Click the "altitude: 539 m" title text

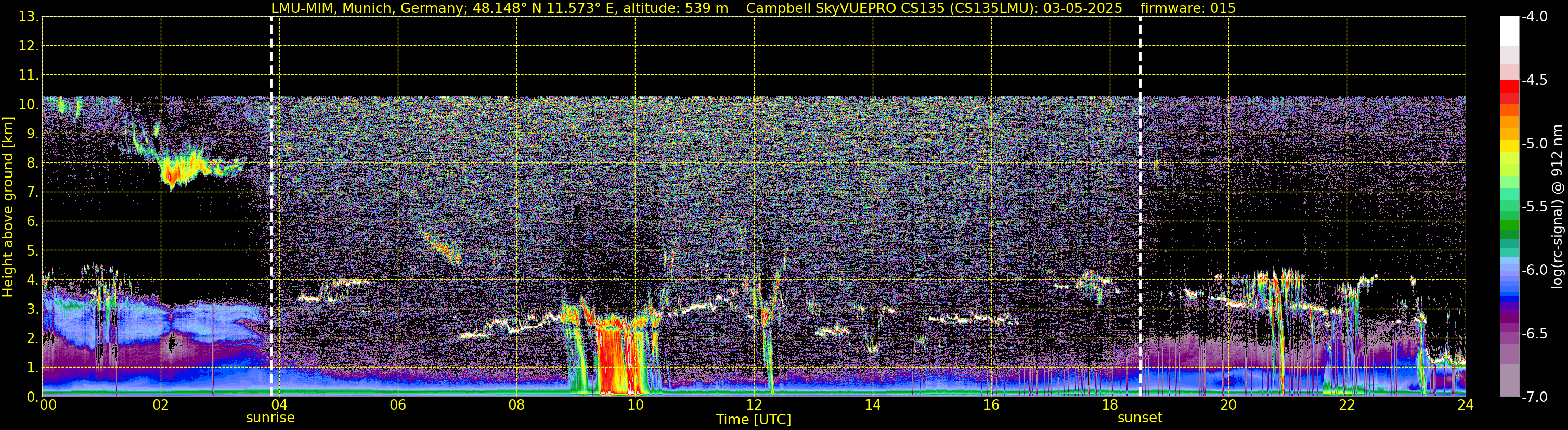(676, 8)
